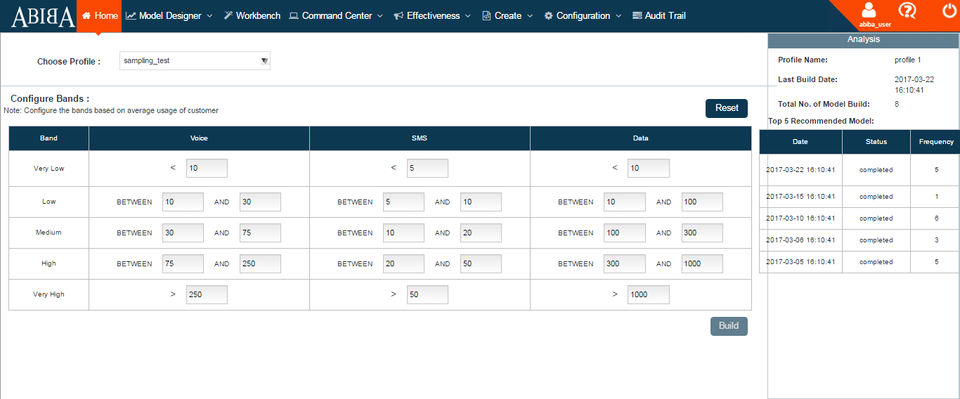Edit Low Data lower bound field
Image resolution: width=960 pixels, height=399 pixels.
tap(624, 202)
